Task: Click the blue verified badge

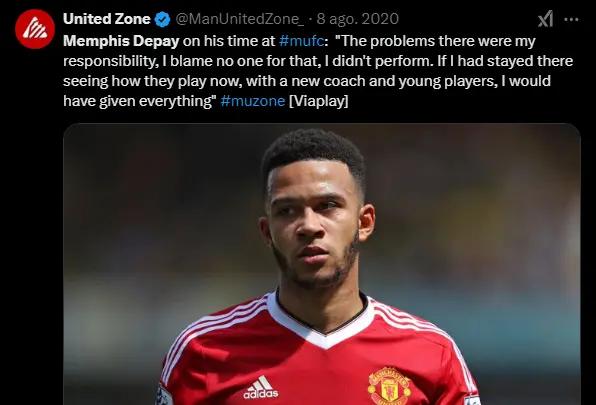Action: pyautogui.click(x=163, y=19)
